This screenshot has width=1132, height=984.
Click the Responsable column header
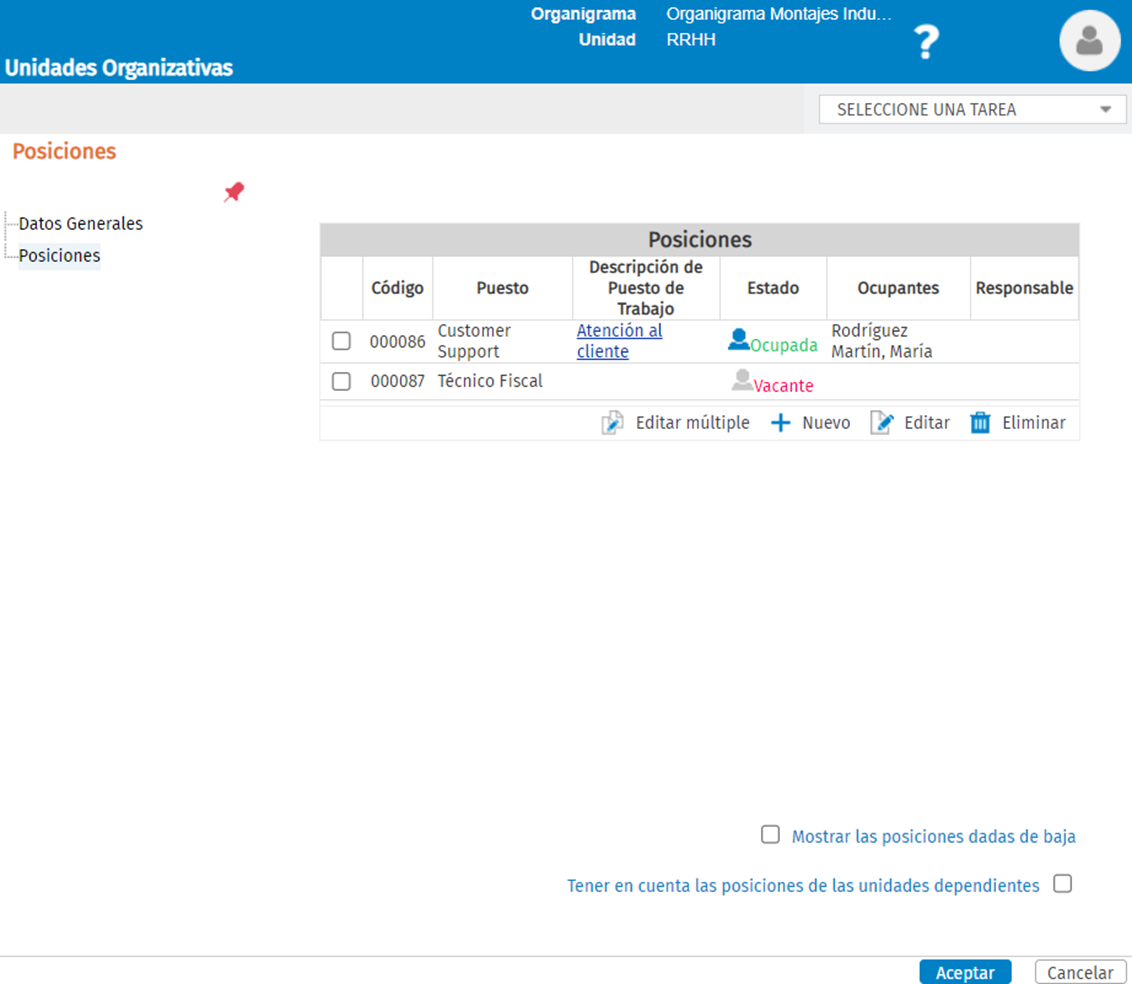(x=1024, y=288)
